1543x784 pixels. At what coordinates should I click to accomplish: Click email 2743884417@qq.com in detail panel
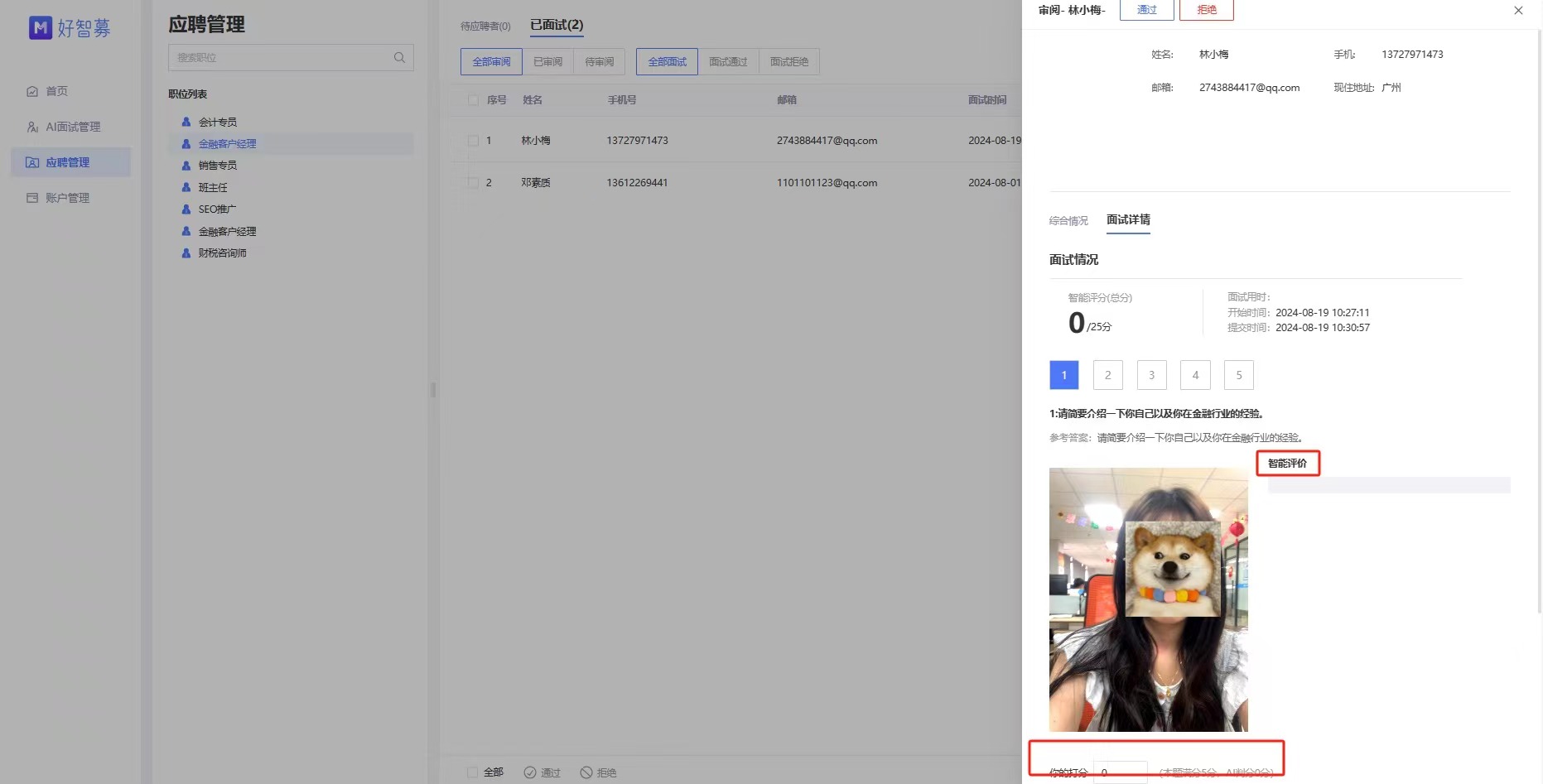[1249, 88]
